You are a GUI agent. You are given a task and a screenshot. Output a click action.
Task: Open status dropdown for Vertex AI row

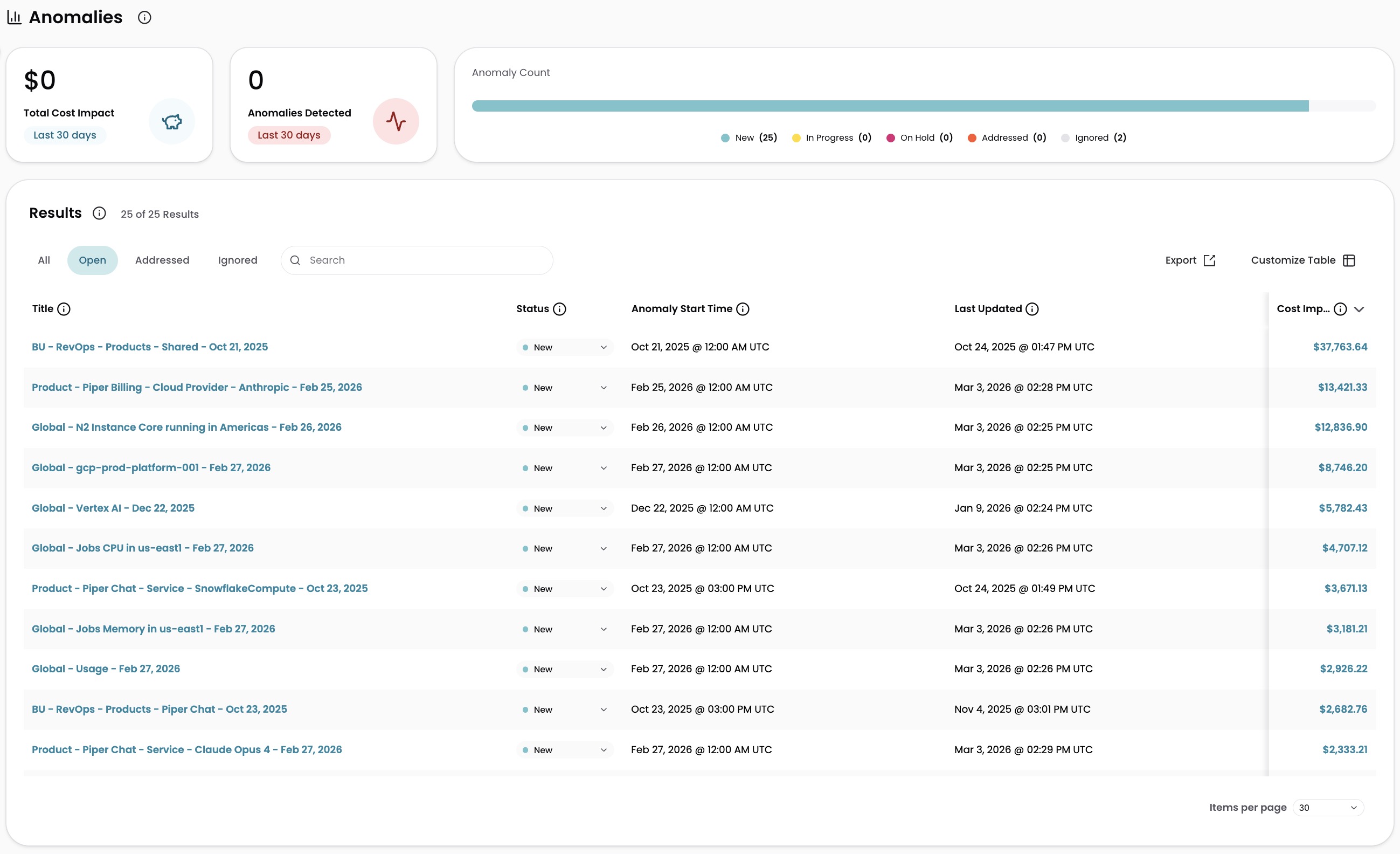565,508
